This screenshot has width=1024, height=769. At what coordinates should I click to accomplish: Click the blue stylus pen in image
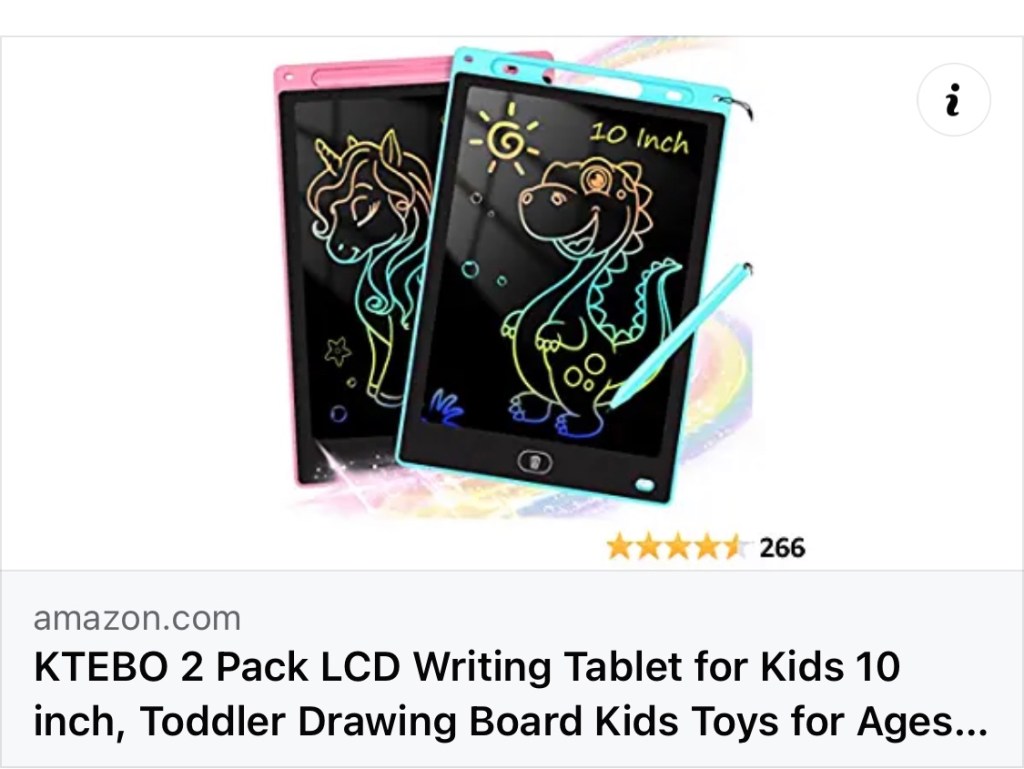click(680, 334)
